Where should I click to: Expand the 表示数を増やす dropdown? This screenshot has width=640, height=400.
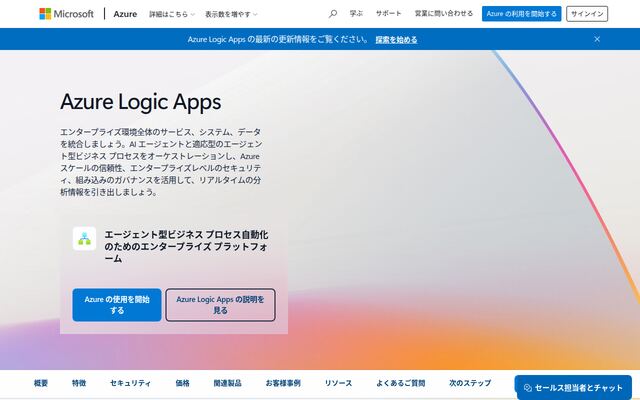pos(231,14)
